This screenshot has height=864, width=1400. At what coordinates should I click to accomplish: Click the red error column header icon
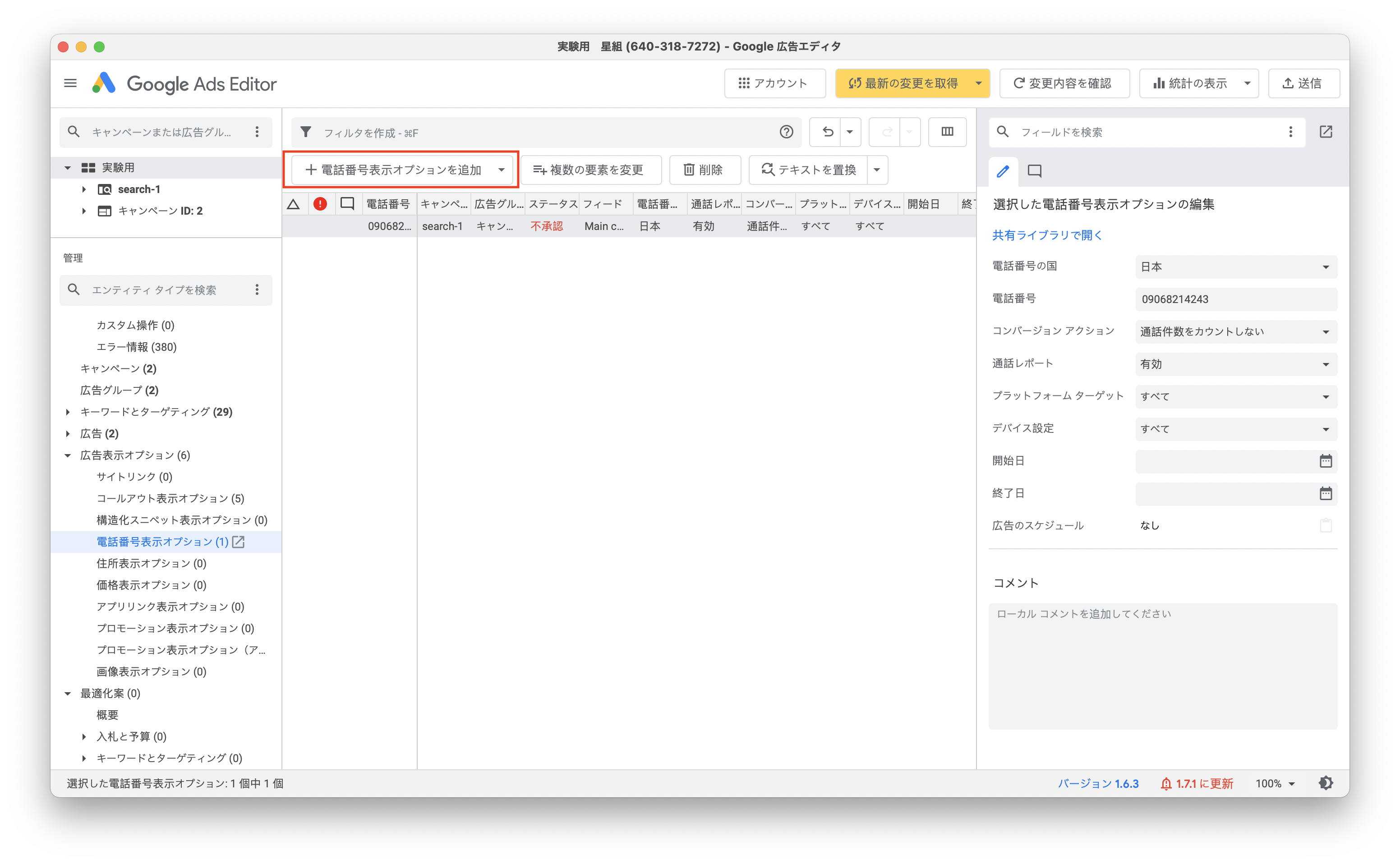tap(320, 204)
